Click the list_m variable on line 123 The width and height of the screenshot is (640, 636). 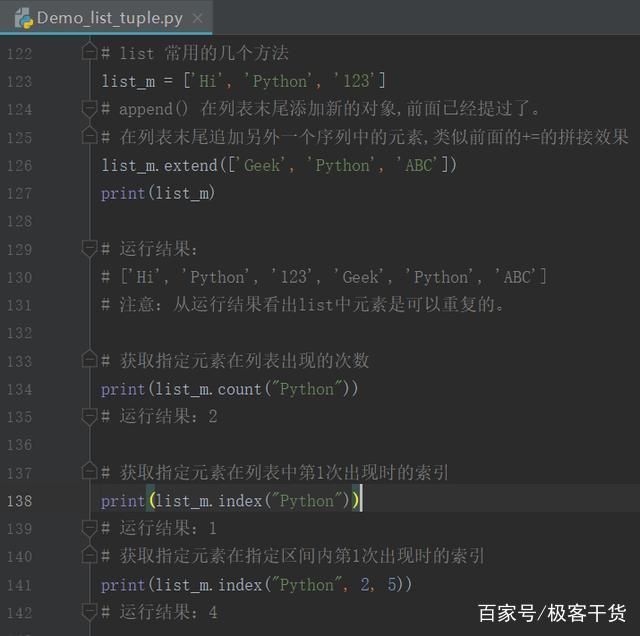(x=128, y=81)
